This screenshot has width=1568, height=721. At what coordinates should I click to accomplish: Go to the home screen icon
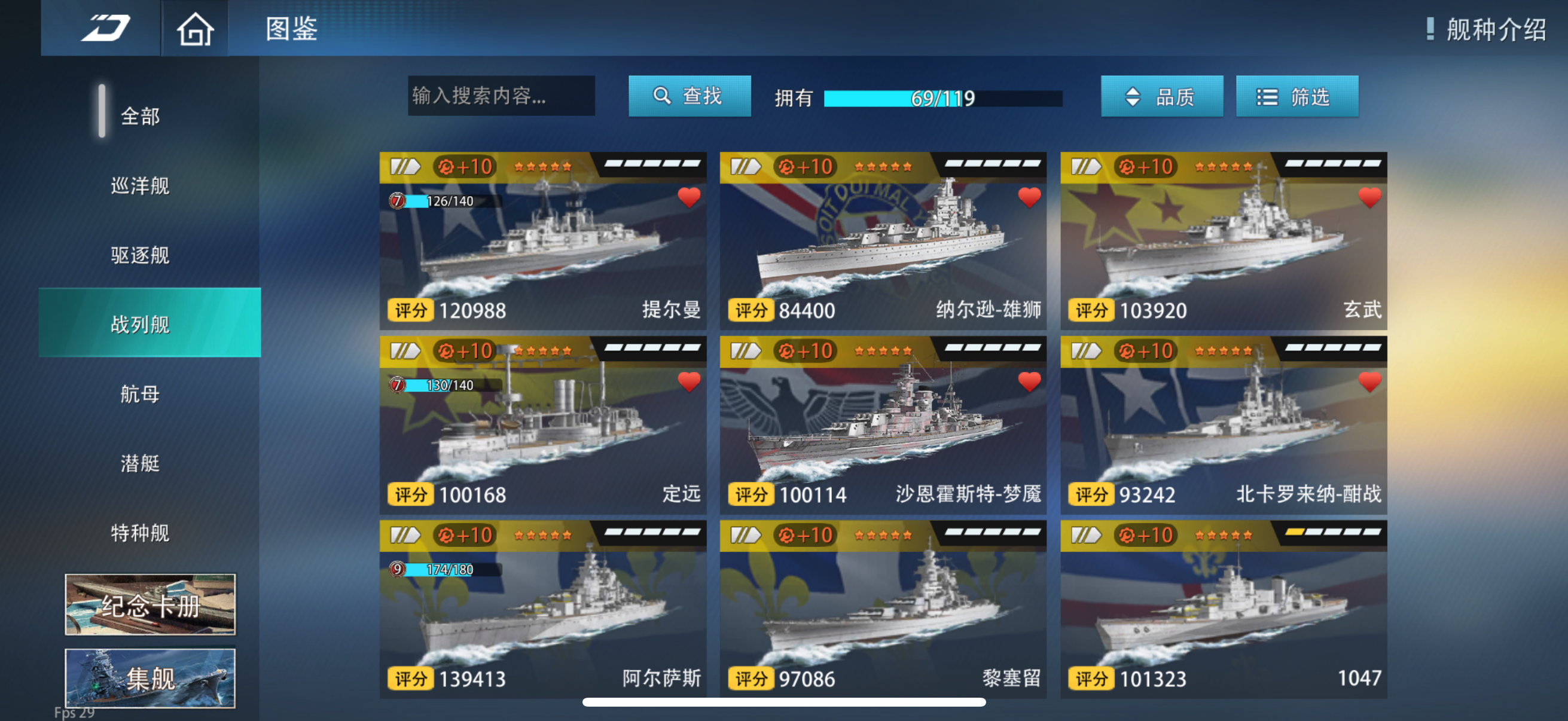point(196,29)
